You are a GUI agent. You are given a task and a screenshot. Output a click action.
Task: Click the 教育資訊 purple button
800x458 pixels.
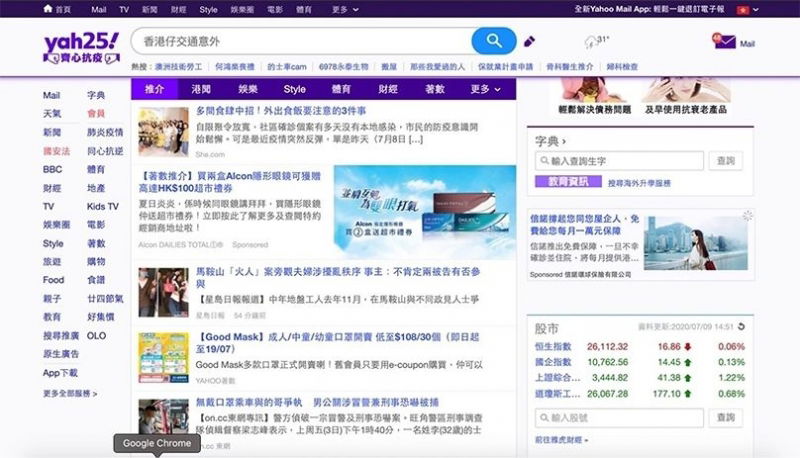coord(568,182)
